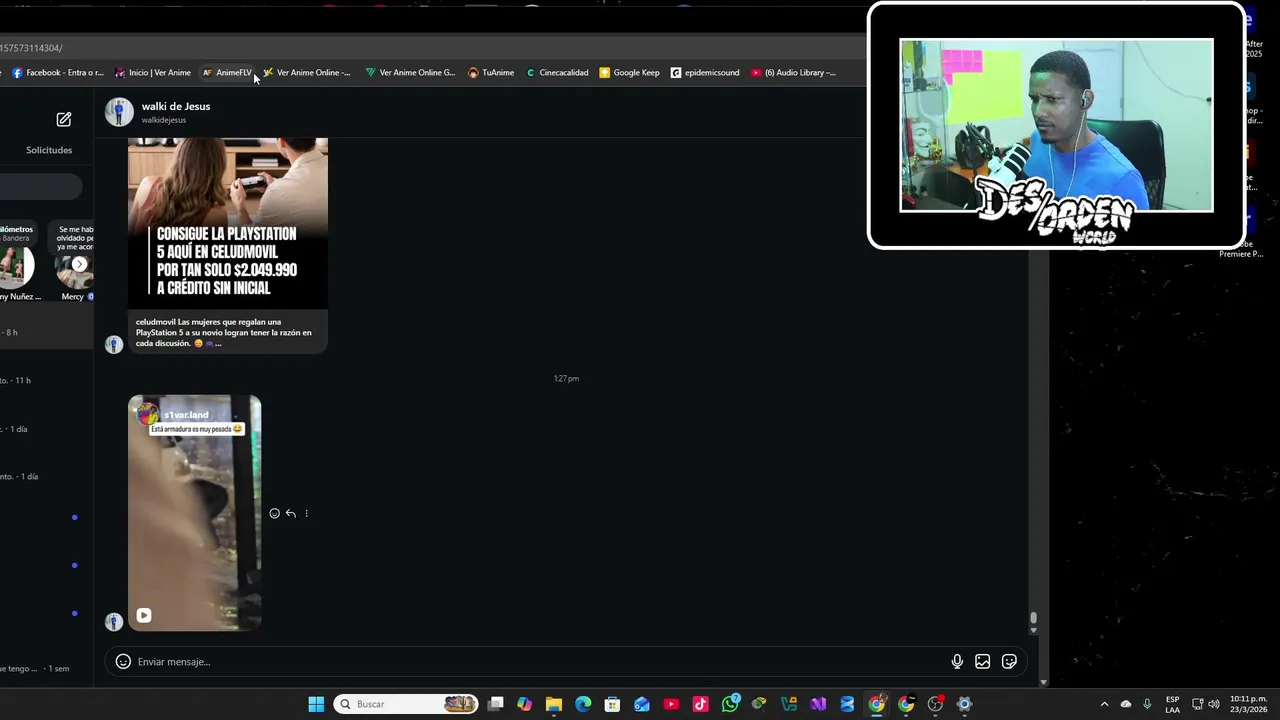Click the walki de Jesus chat name
This screenshot has height=720, width=1280.
tap(175, 106)
